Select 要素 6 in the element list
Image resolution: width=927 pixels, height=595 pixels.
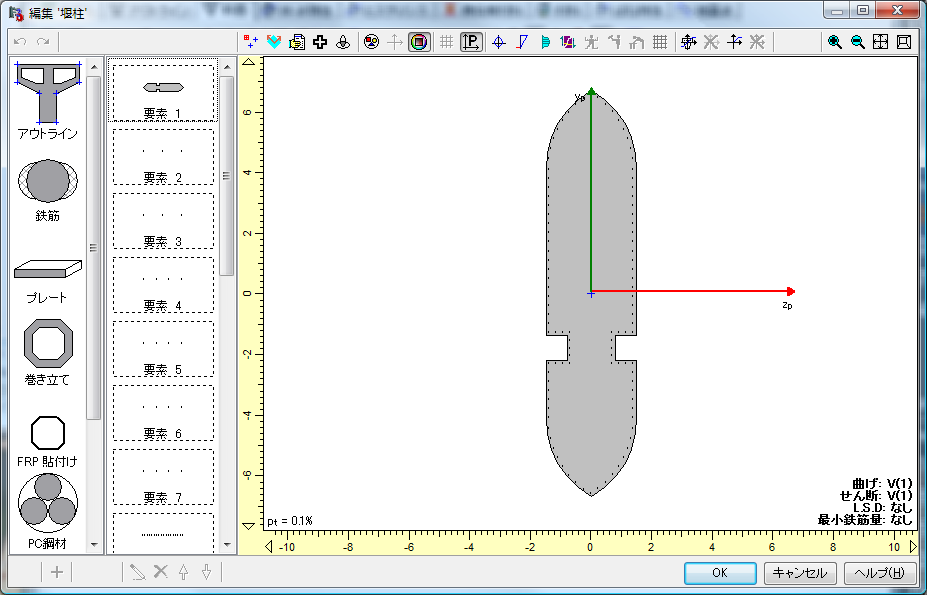(x=163, y=412)
